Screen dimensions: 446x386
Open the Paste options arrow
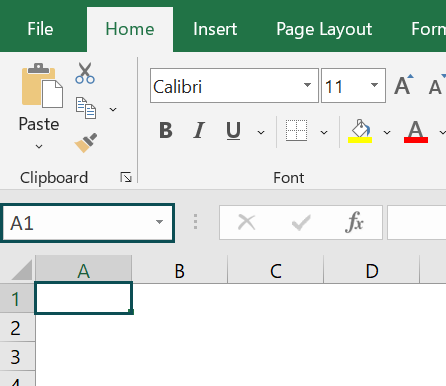[x=39, y=146]
